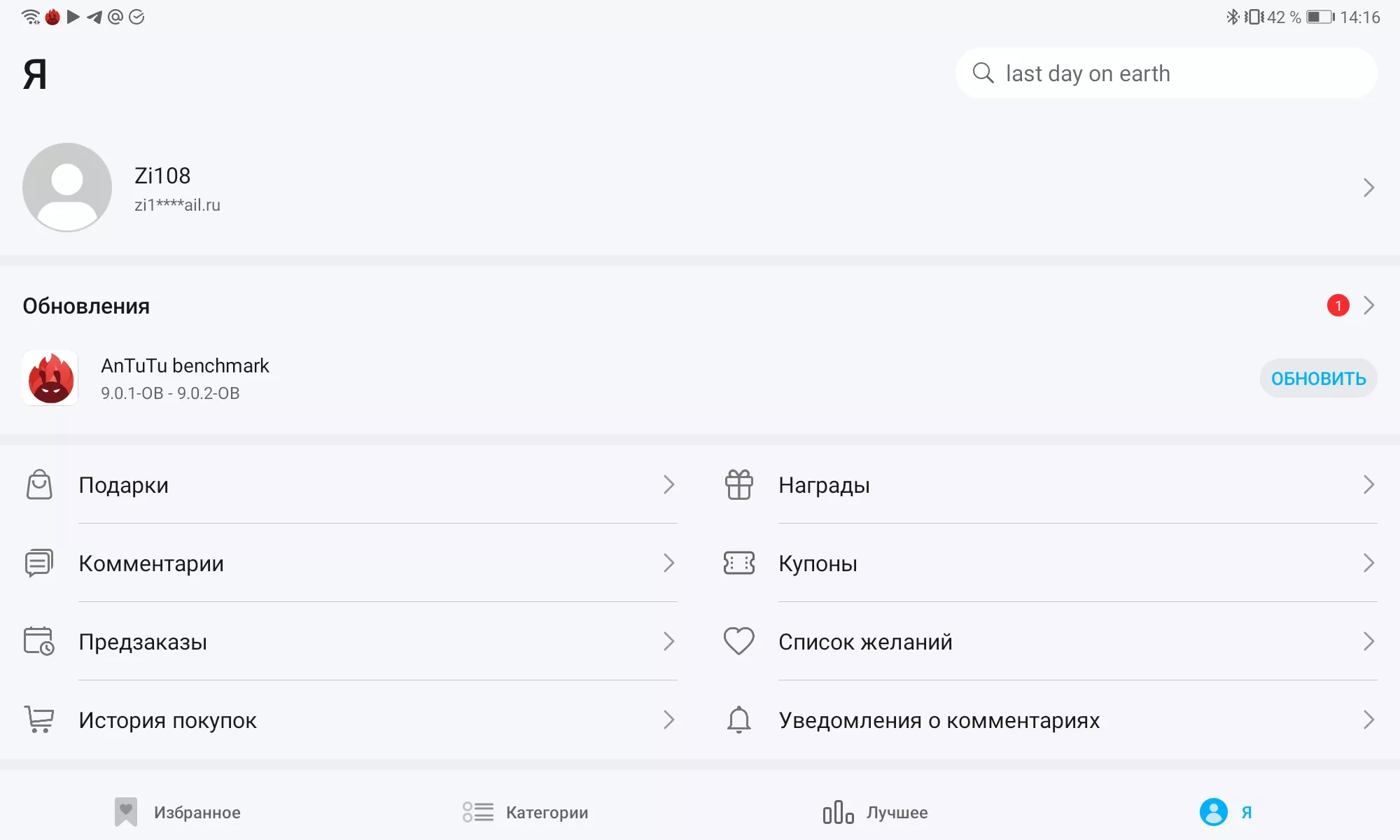Expand account details via the profile row chevron
The width and height of the screenshot is (1400, 840).
tap(1368, 188)
